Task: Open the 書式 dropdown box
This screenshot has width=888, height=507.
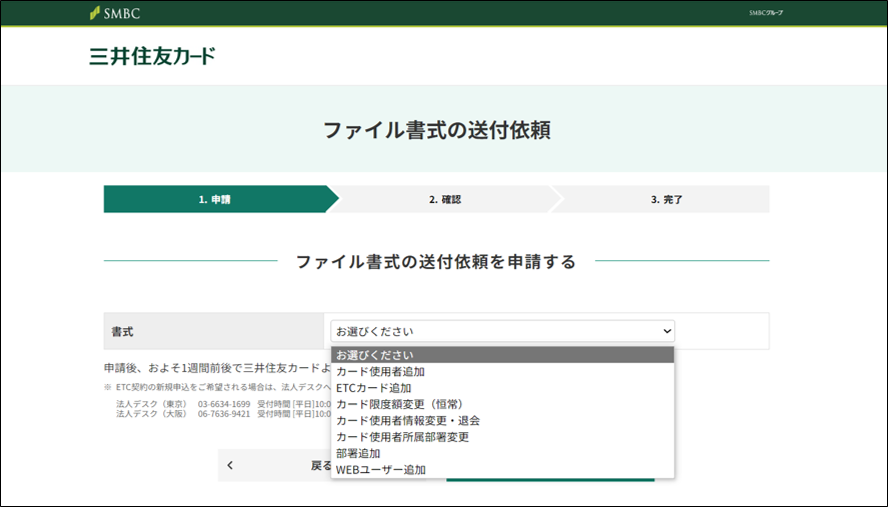Action: coord(502,331)
